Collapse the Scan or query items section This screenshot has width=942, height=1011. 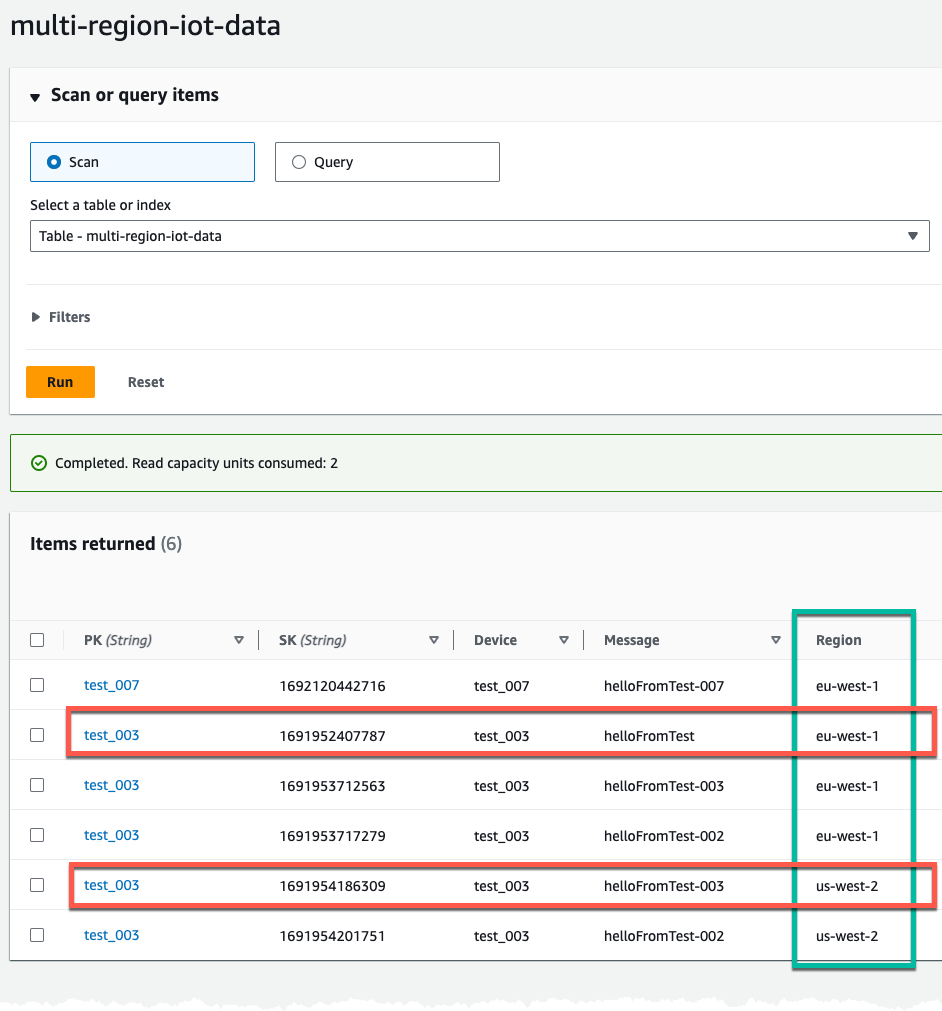(35, 97)
